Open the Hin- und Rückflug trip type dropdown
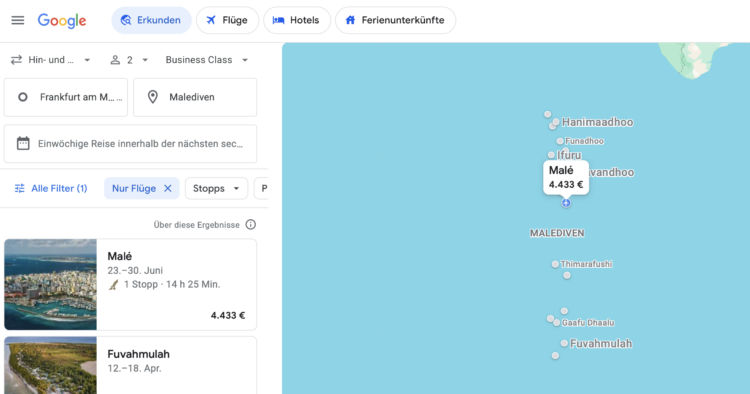The image size is (750, 394). [x=51, y=60]
